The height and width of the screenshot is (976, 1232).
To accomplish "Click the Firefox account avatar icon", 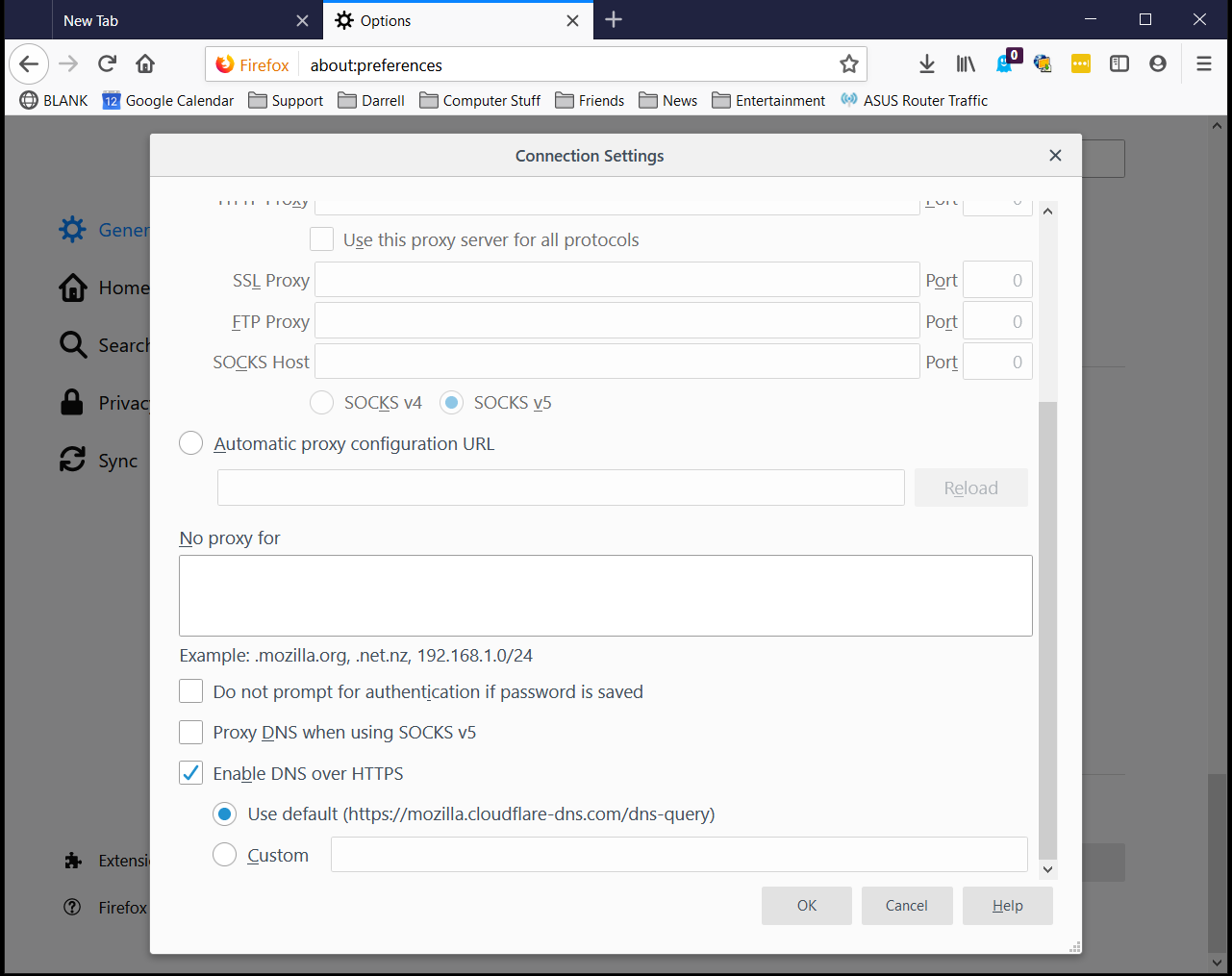I will 1158,63.
